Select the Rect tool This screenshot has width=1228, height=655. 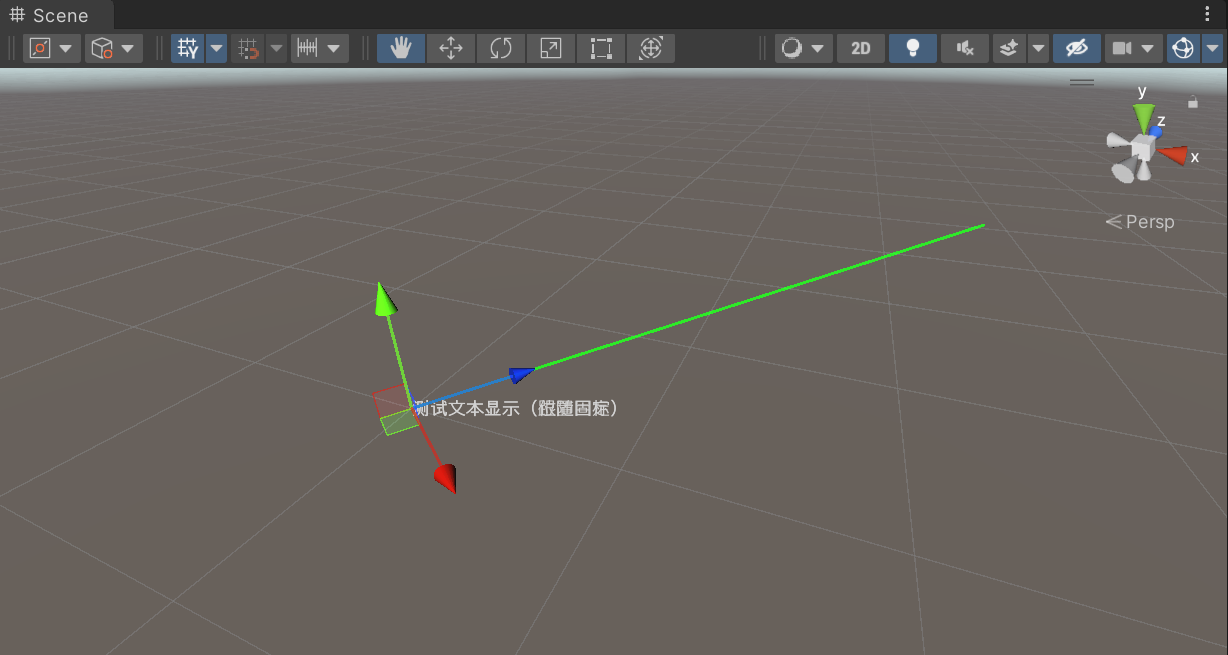(601, 48)
